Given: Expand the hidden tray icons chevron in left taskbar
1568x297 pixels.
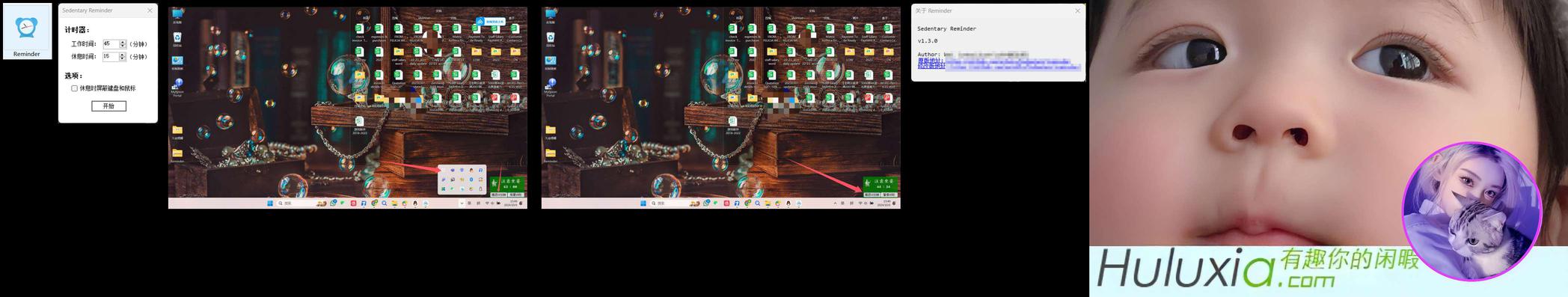Looking at the screenshot, I should pyautogui.click(x=462, y=203).
